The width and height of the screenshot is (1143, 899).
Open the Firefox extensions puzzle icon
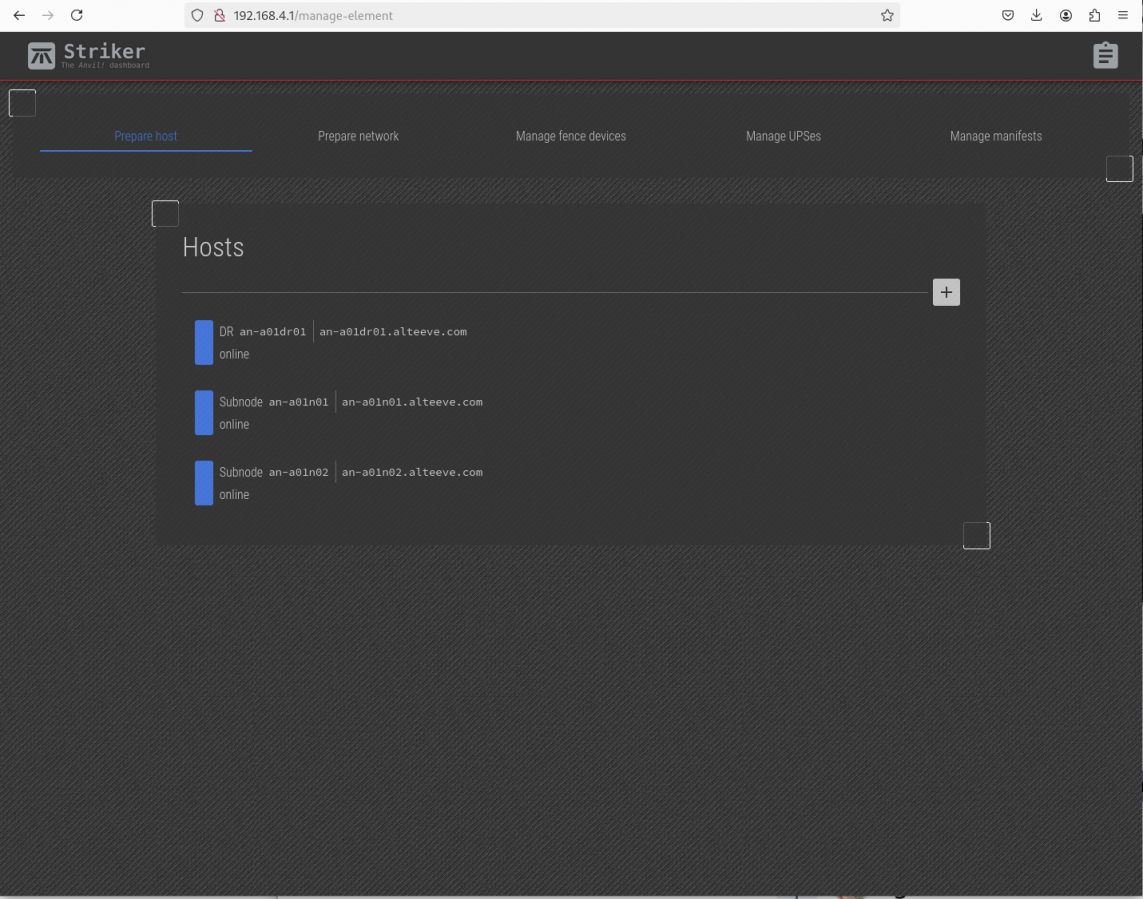point(1095,15)
